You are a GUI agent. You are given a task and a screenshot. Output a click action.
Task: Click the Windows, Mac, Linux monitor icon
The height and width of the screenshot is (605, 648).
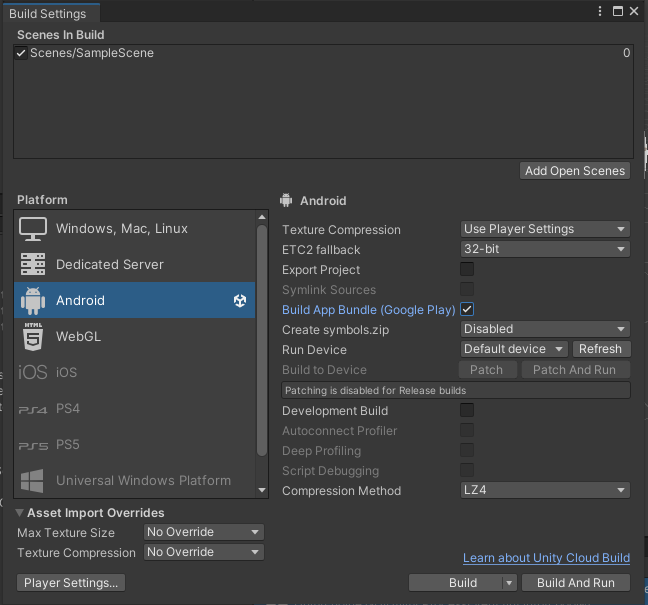click(33, 229)
